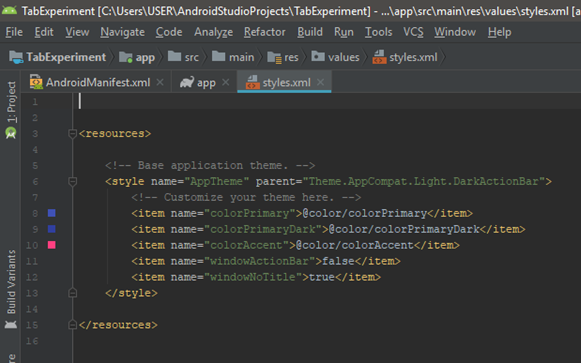
Task: Click the app module breadcrumb
Action: coord(137,57)
